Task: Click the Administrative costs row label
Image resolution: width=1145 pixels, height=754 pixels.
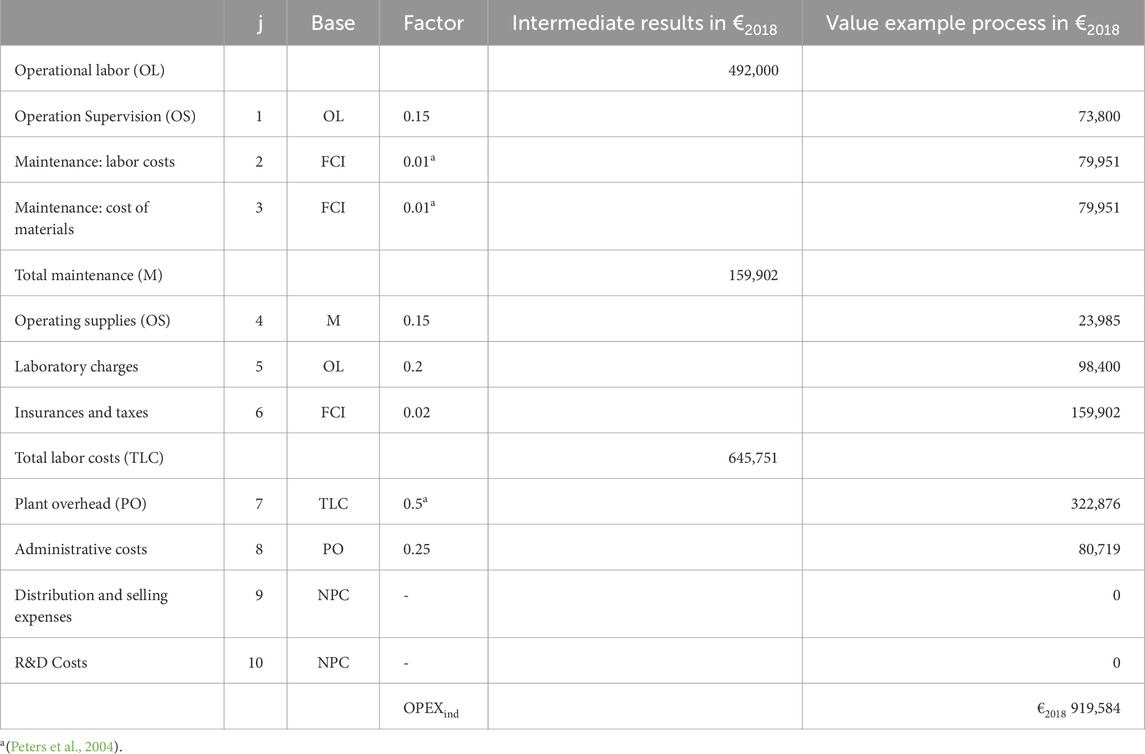Action: pyautogui.click(x=81, y=549)
